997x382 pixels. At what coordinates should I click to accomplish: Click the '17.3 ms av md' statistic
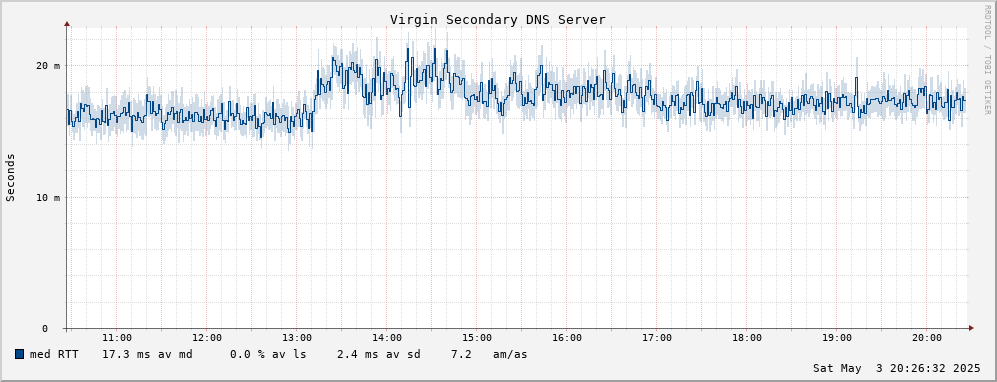click(147, 354)
